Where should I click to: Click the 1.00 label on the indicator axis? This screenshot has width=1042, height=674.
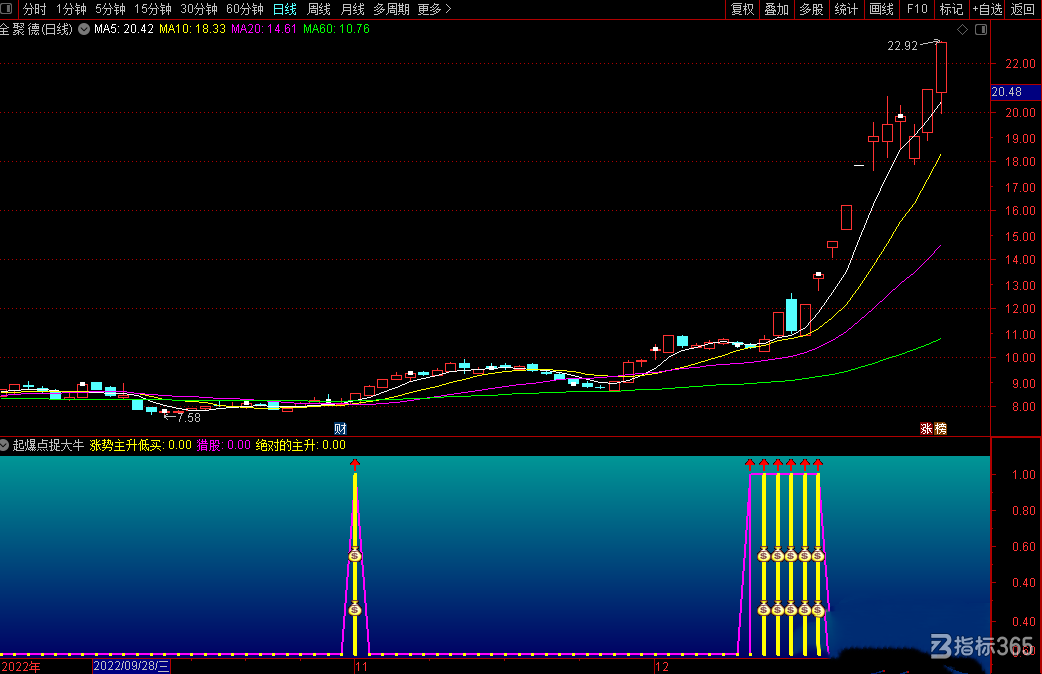pyautogui.click(x=1023, y=475)
